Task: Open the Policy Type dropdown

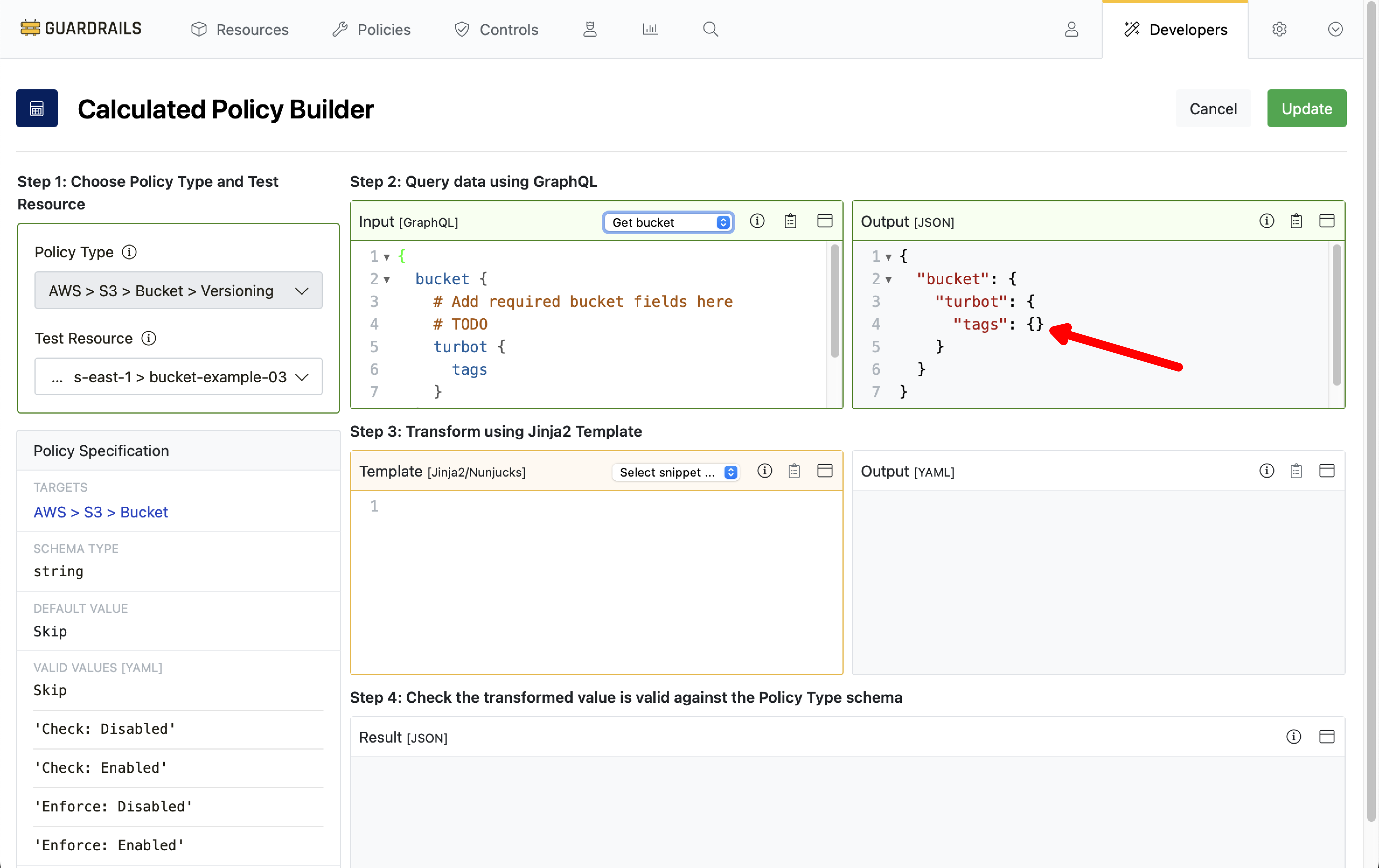Action: pyautogui.click(x=178, y=290)
